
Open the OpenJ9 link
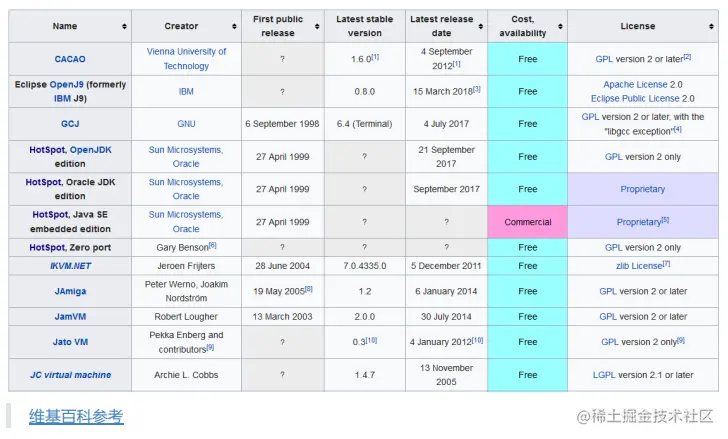66,84
